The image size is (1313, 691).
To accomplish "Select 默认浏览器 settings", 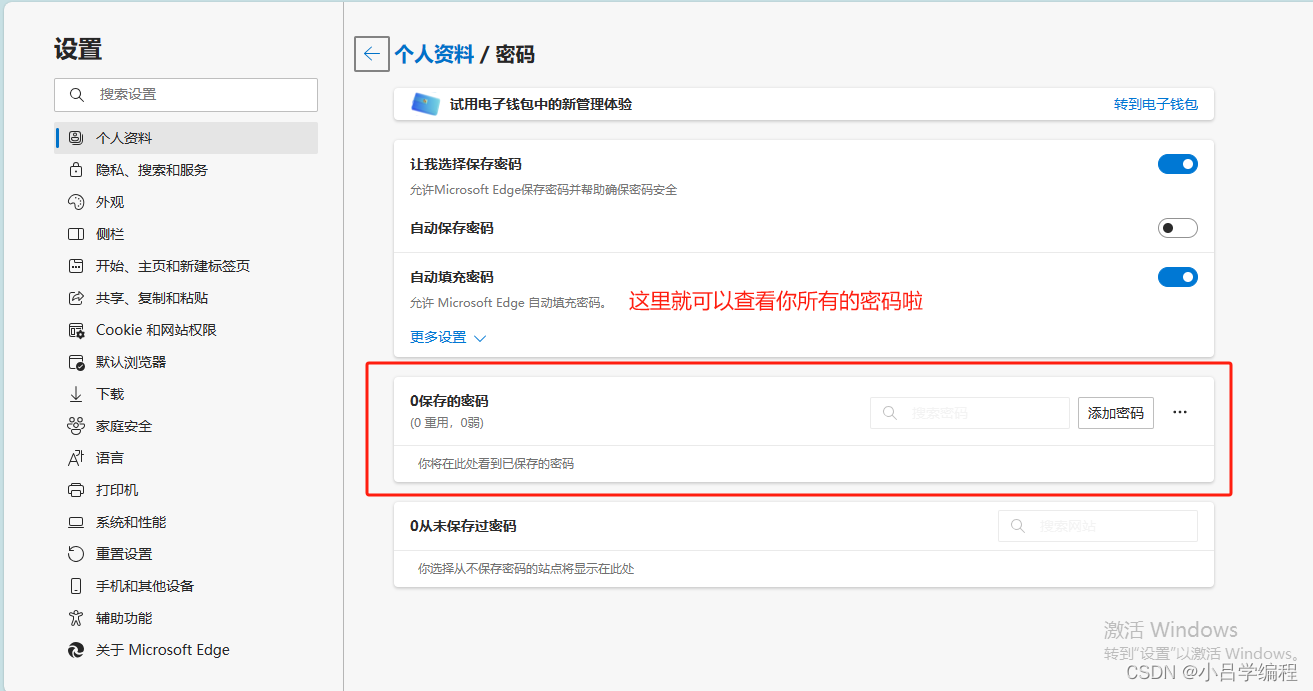I will pyautogui.click(x=187, y=362).
